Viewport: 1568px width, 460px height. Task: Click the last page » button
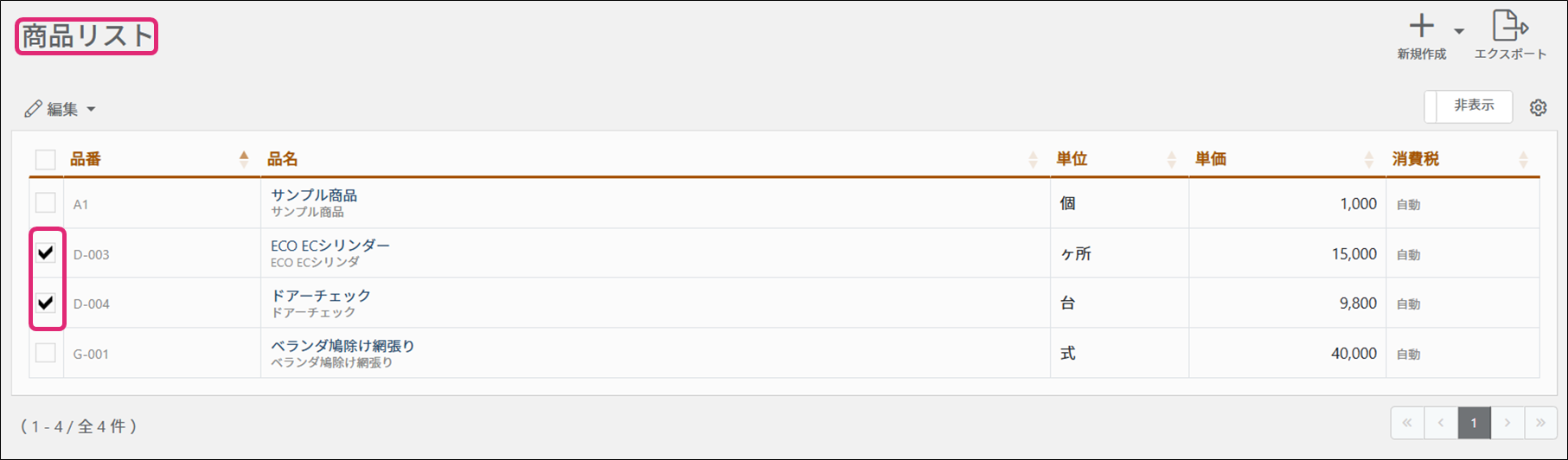[1540, 423]
